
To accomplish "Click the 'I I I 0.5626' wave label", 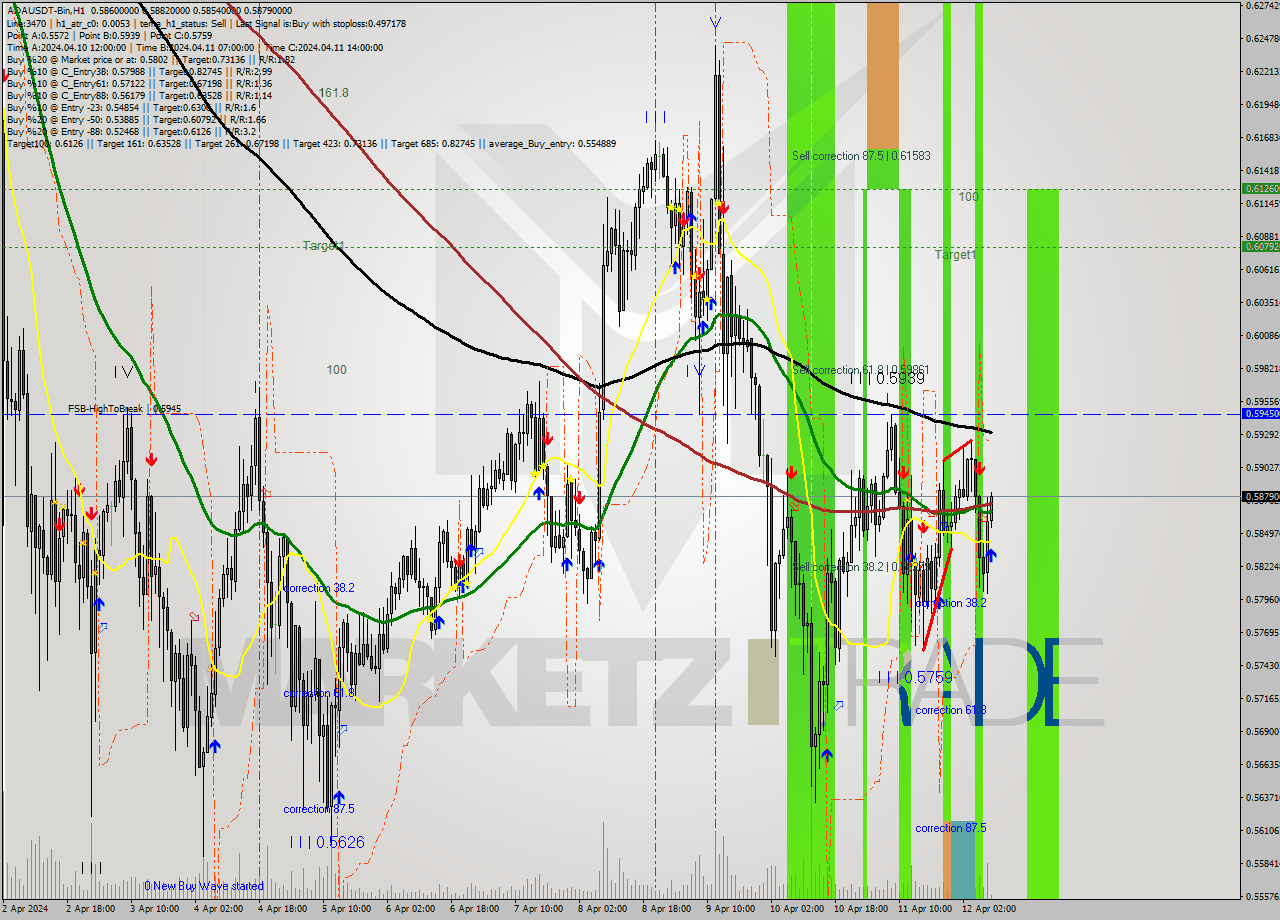I will click(327, 843).
